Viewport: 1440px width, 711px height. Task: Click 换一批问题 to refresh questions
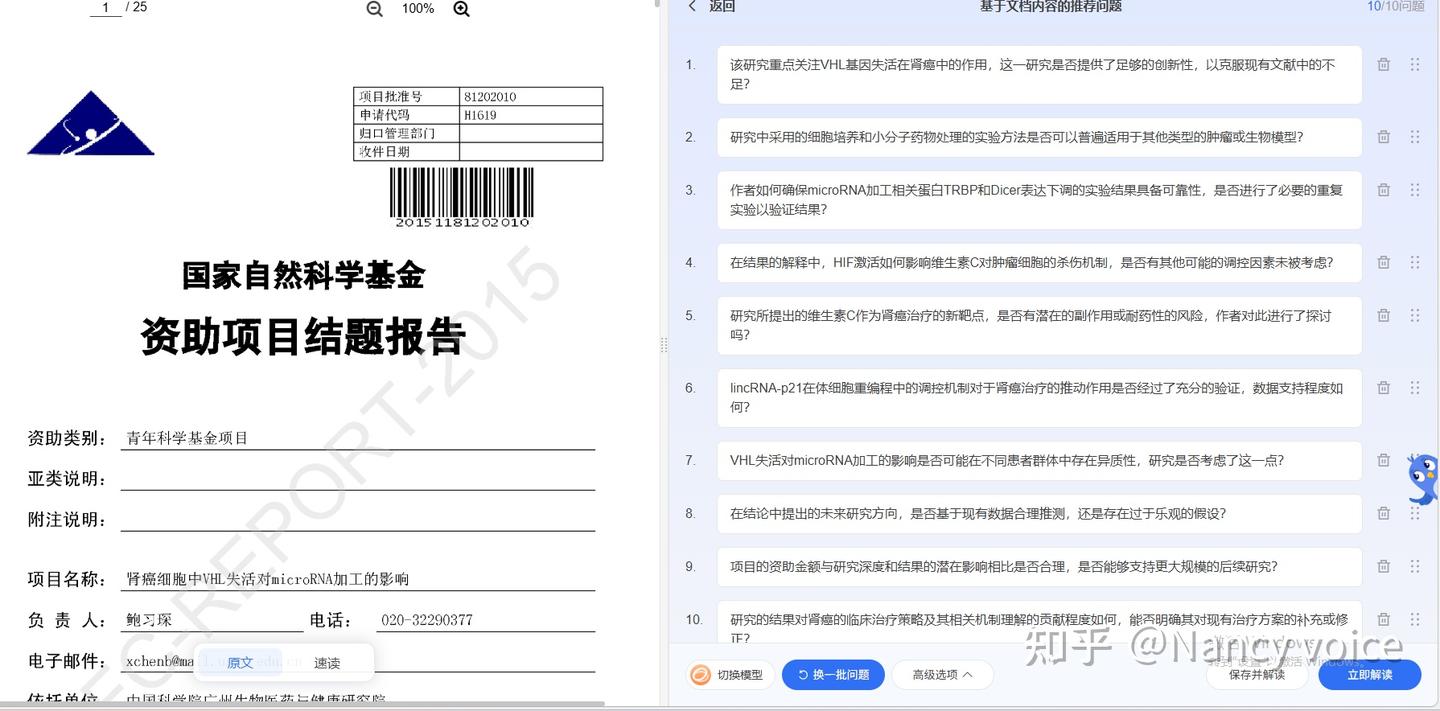[833, 675]
